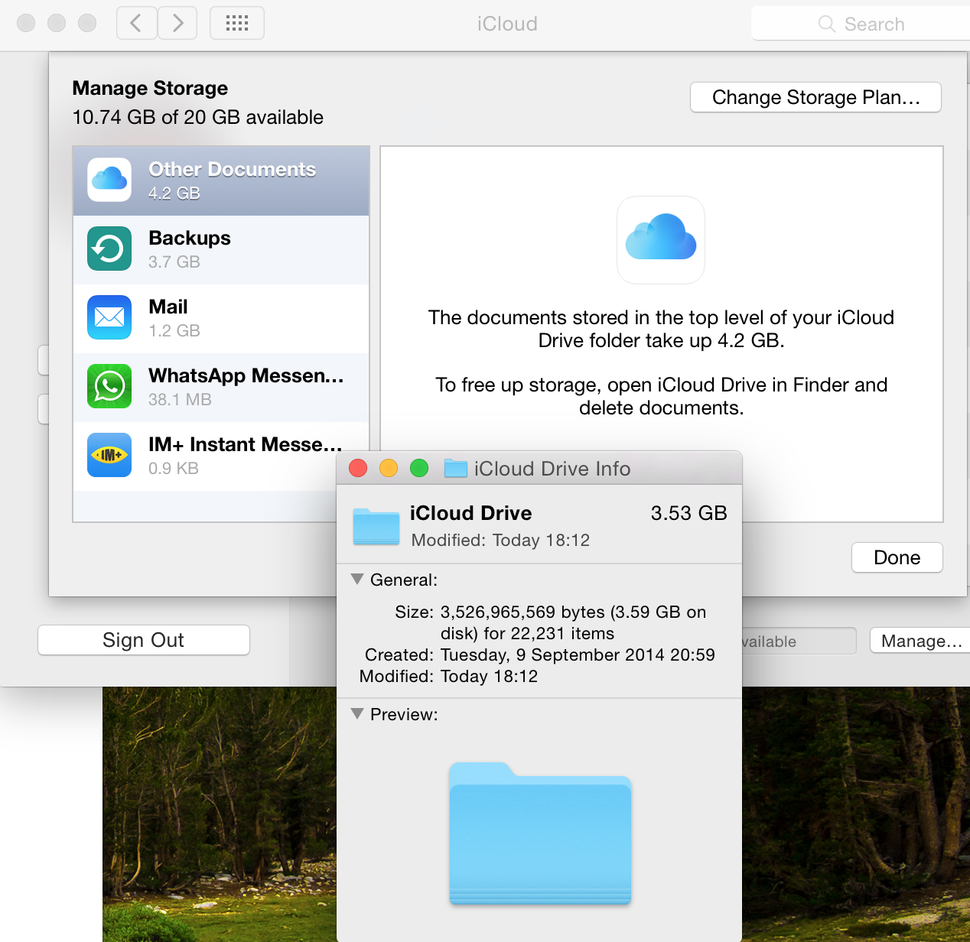Click the 3.53 GB size value
This screenshot has height=942, width=970.
(689, 513)
